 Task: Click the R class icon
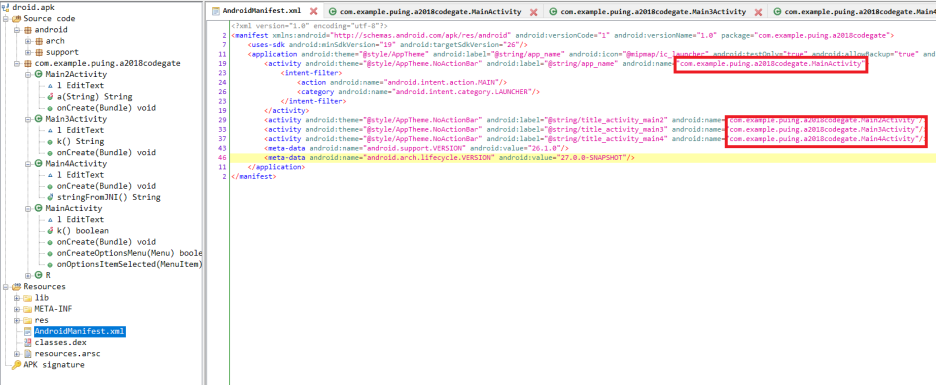(x=39, y=275)
